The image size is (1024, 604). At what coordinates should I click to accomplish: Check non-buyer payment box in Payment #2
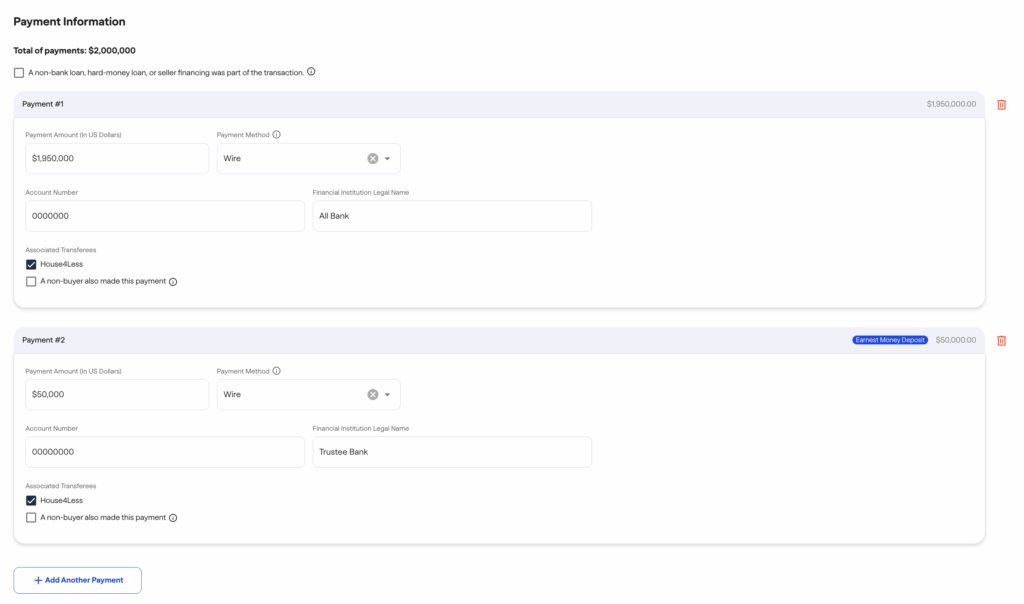(x=31, y=518)
